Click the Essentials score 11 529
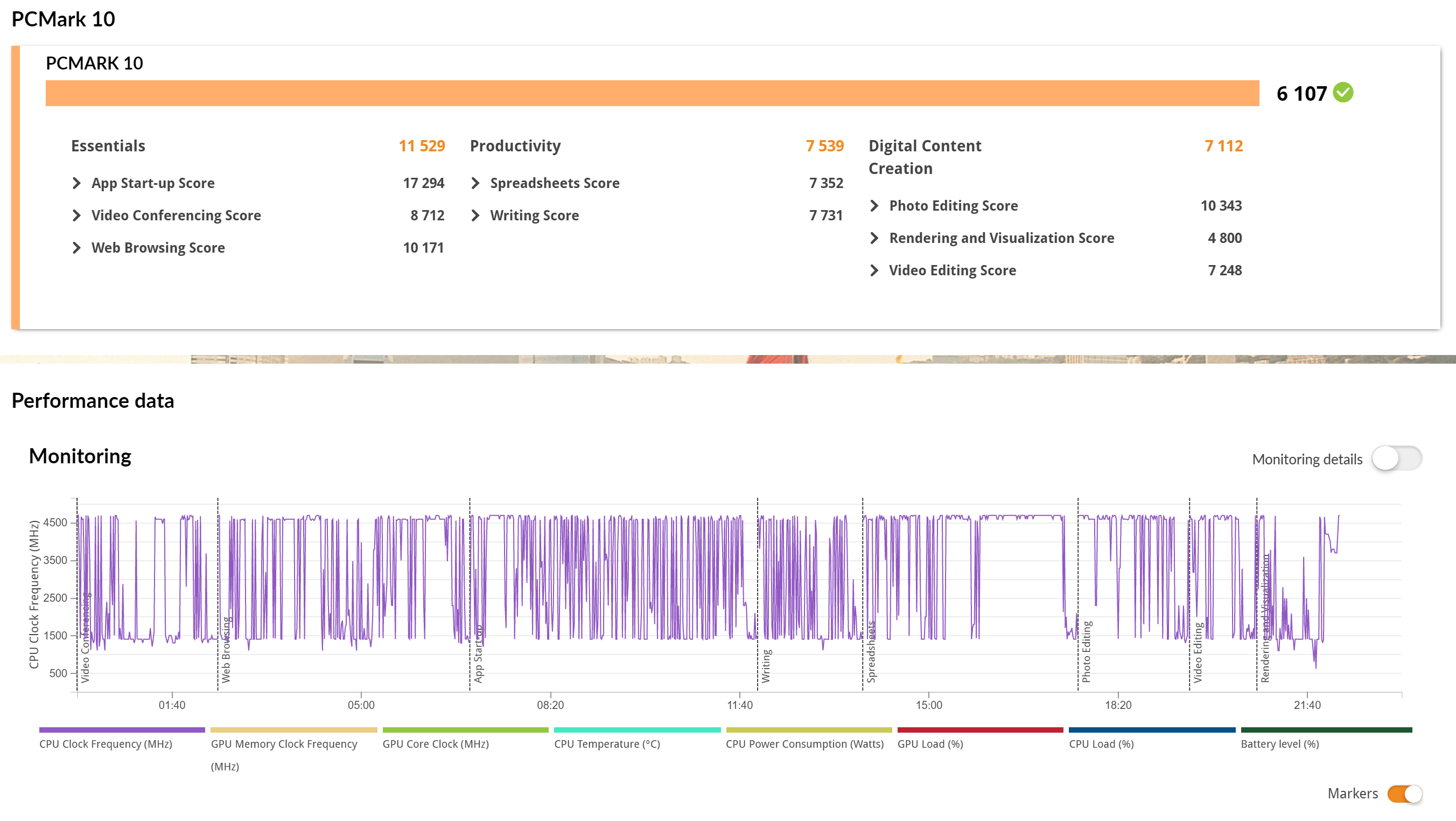 (x=422, y=146)
